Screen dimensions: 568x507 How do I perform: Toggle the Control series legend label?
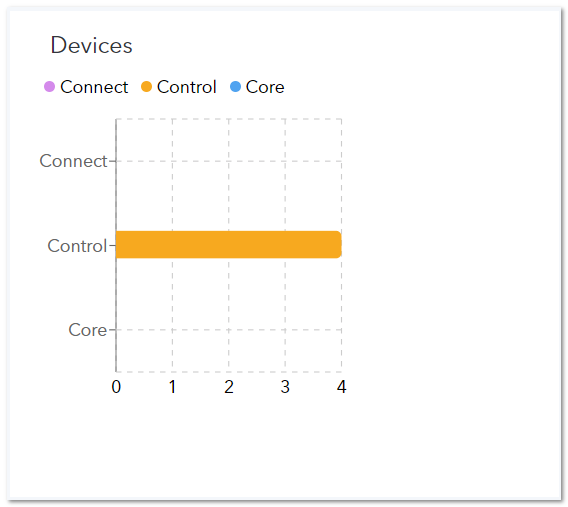187,87
